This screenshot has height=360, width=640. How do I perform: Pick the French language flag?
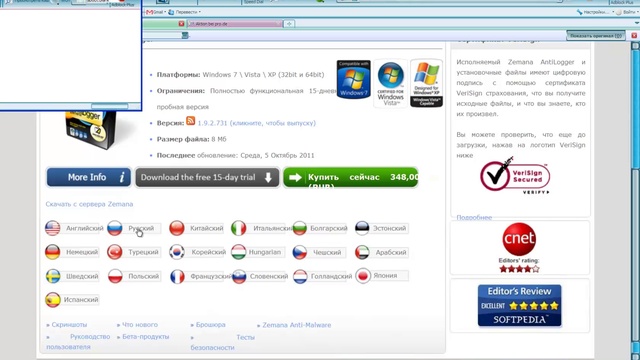177,276
